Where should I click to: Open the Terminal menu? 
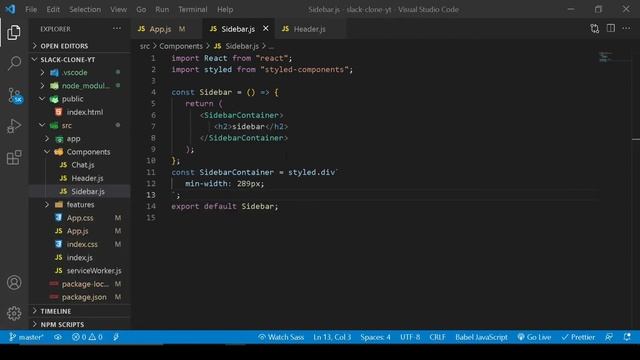click(x=193, y=9)
